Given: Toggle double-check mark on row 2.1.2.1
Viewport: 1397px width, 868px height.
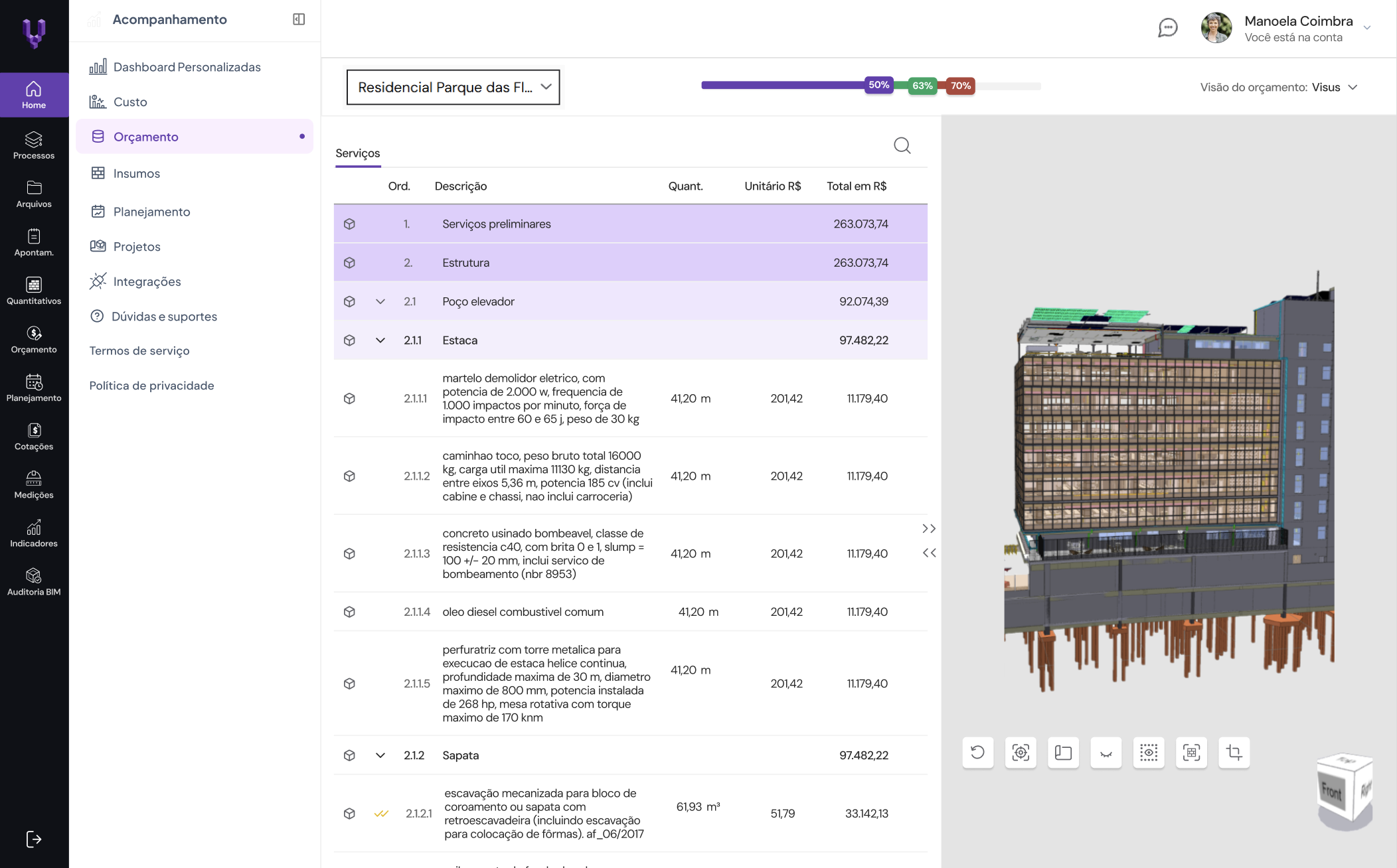Looking at the screenshot, I should click(x=381, y=814).
